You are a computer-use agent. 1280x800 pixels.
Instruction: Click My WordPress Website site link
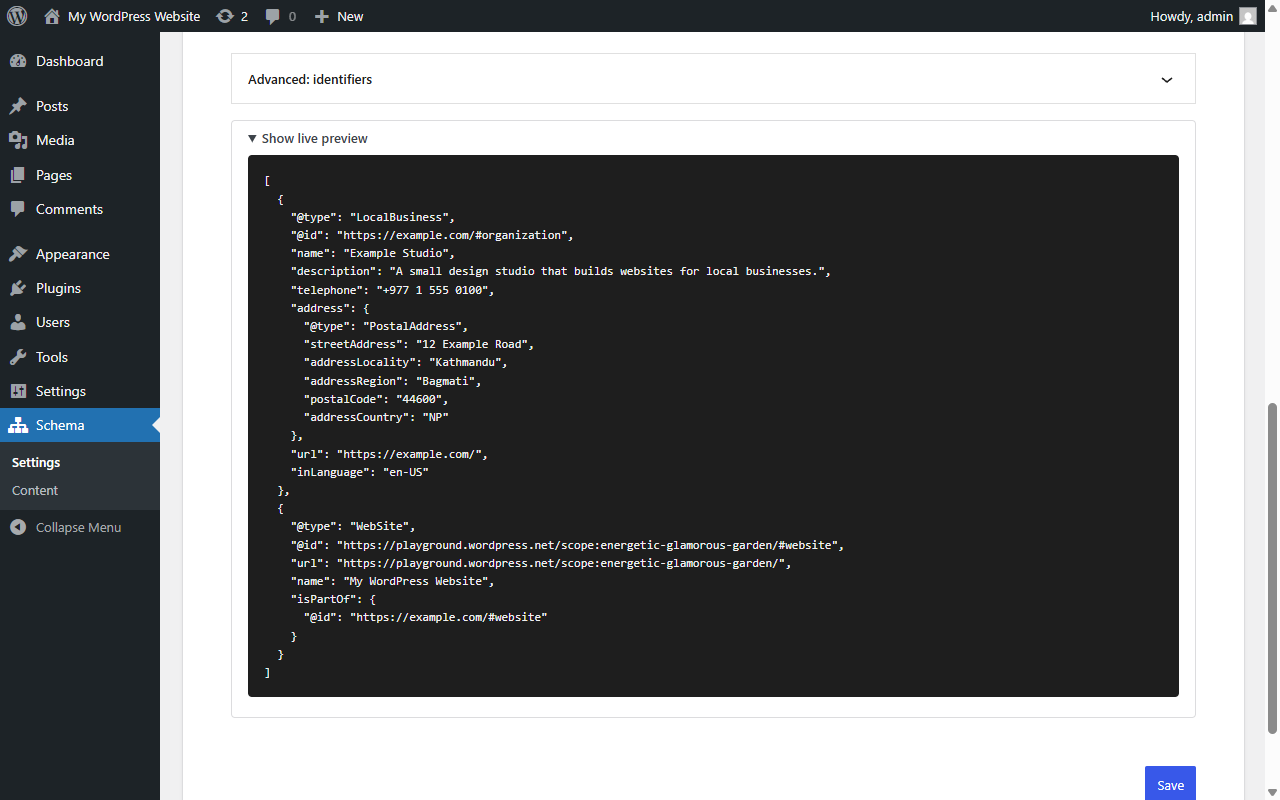click(x=134, y=16)
